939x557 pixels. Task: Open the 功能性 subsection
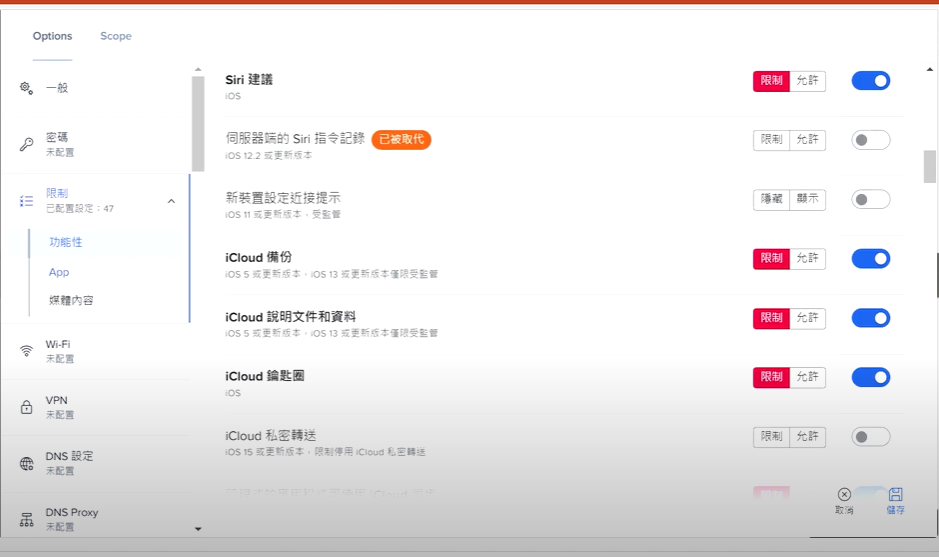coord(66,242)
